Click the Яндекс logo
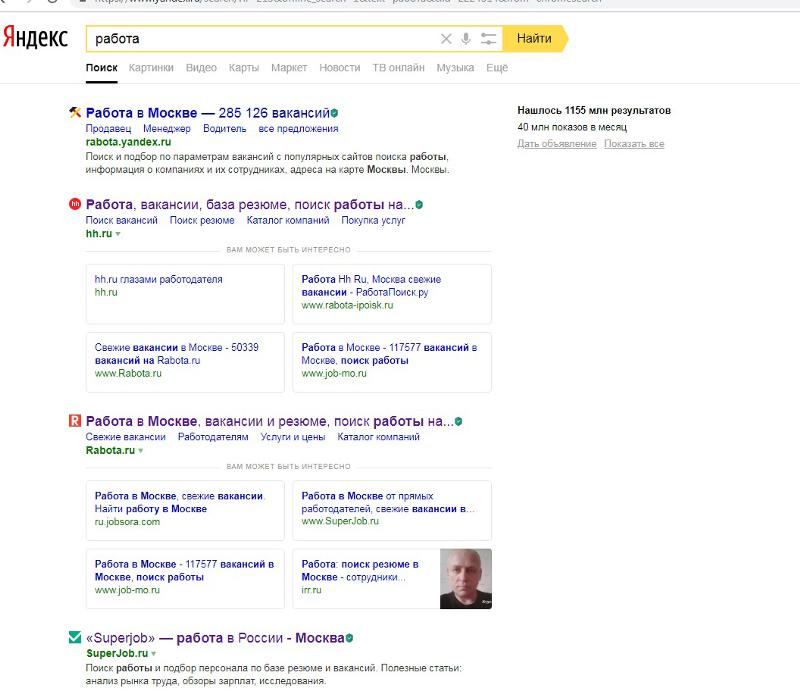800x698 pixels. (35, 37)
